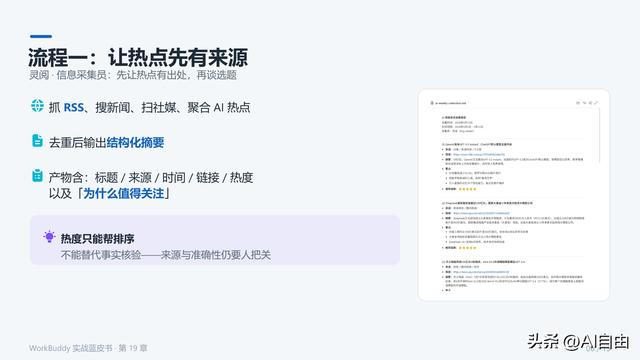Open the blue link in the first news entry
The height and width of the screenshot is (360, 640).
[x=479, y=155]
